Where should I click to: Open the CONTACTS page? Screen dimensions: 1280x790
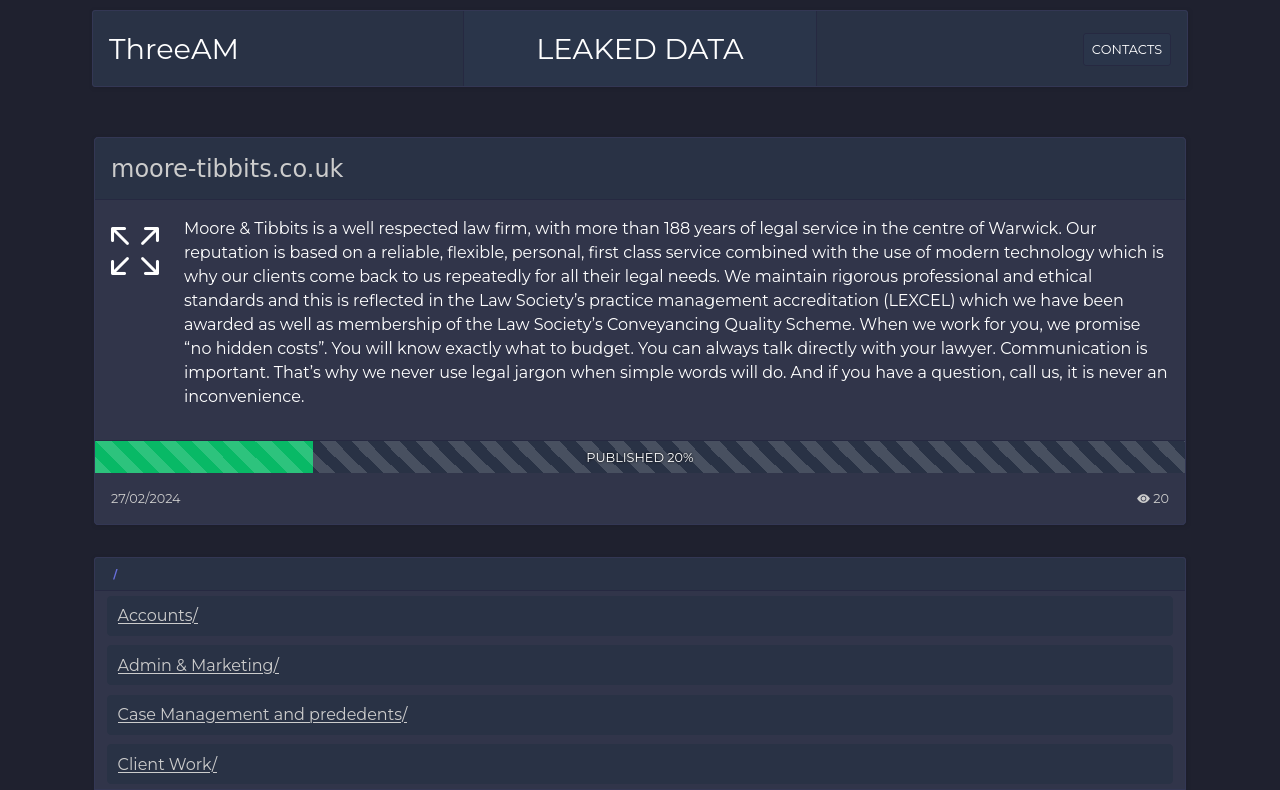click(1126, 49)
